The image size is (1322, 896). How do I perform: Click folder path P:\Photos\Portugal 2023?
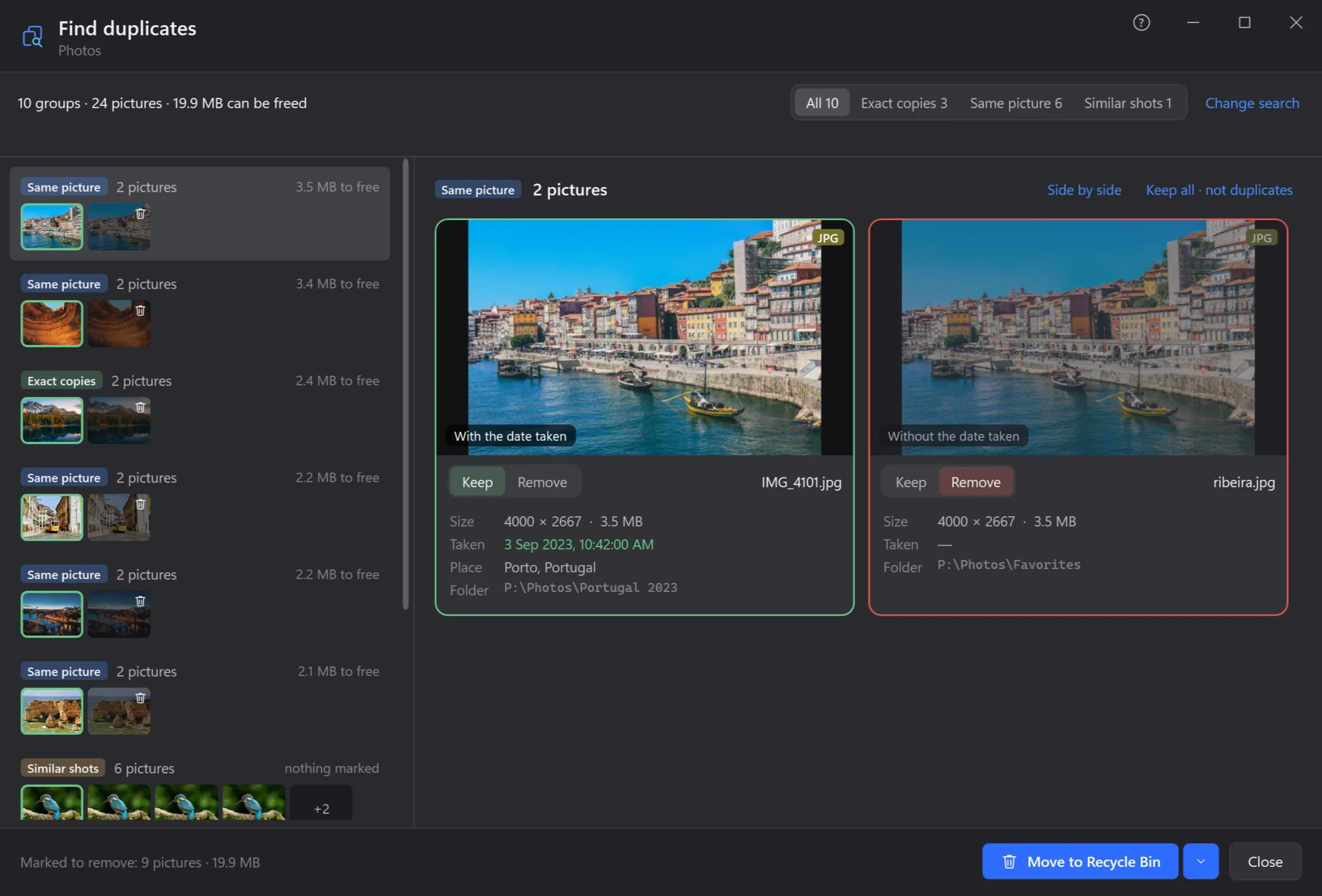(590, 588)
